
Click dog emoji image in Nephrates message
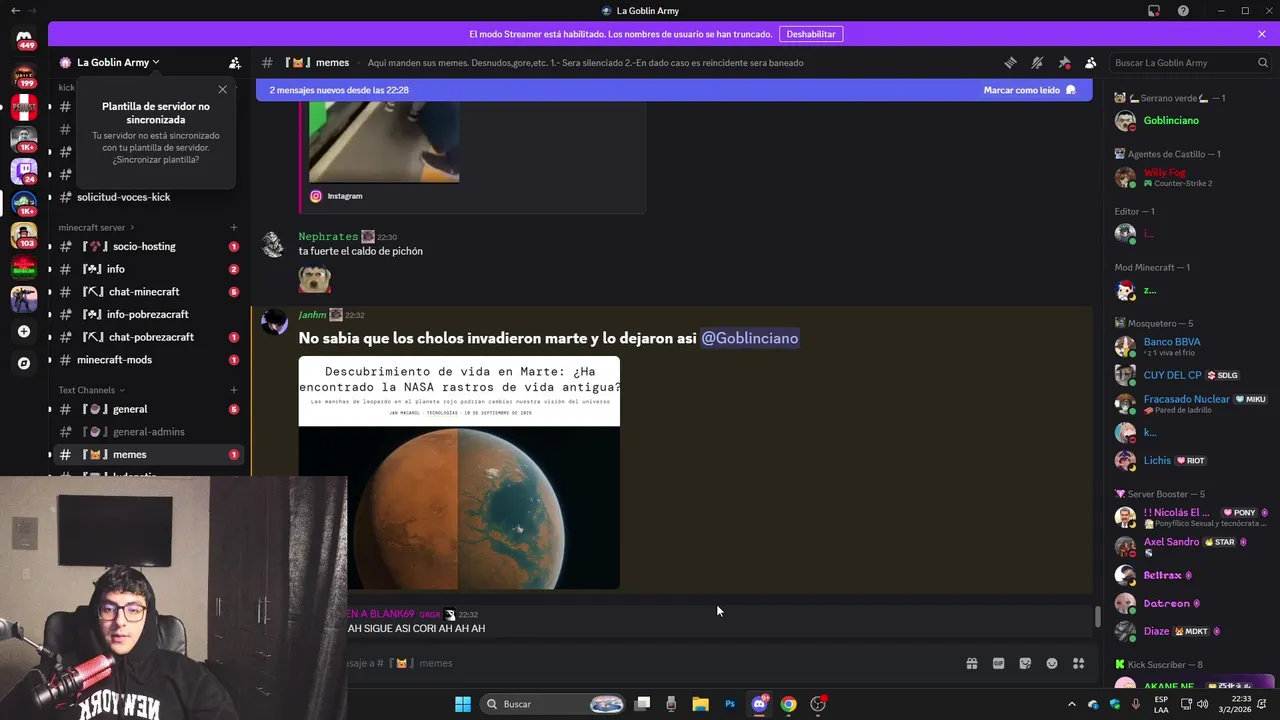(x=314, y=279)
